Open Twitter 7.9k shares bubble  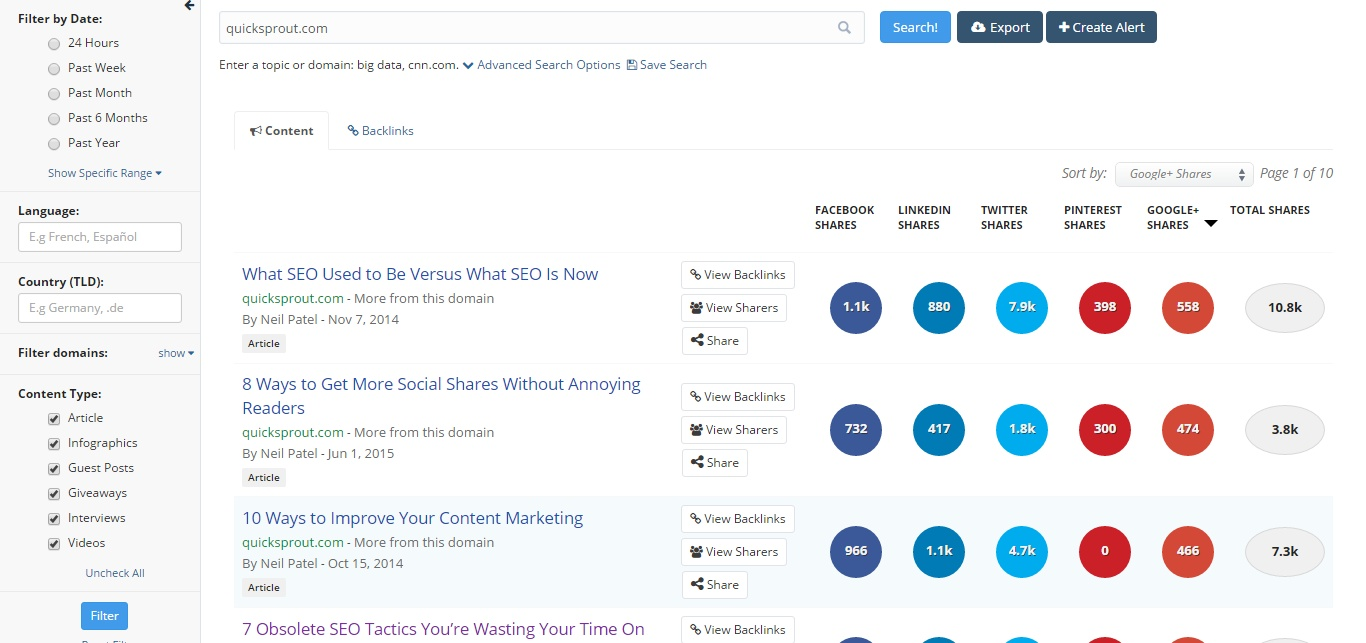1022,307
